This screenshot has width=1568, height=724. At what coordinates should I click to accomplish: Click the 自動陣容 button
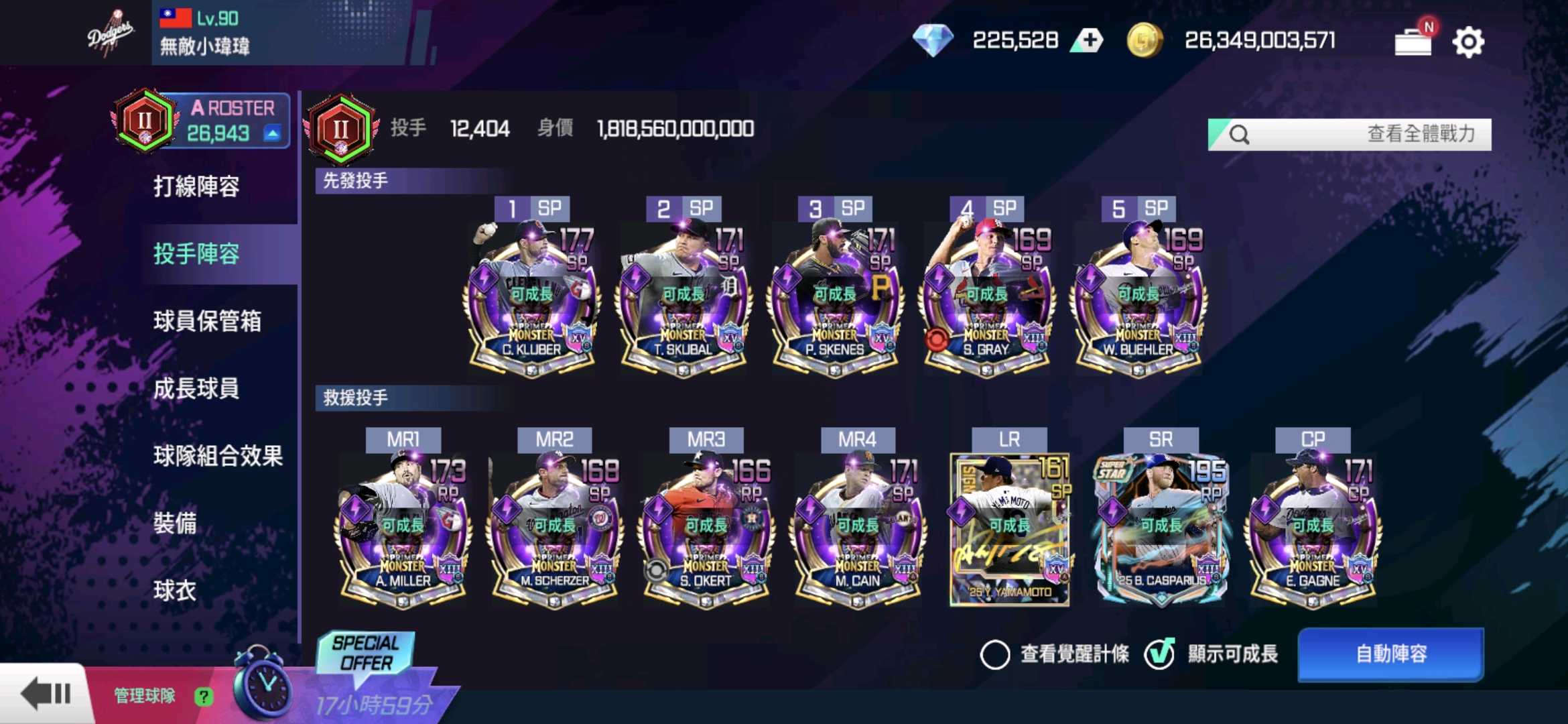click(1391, 654)
